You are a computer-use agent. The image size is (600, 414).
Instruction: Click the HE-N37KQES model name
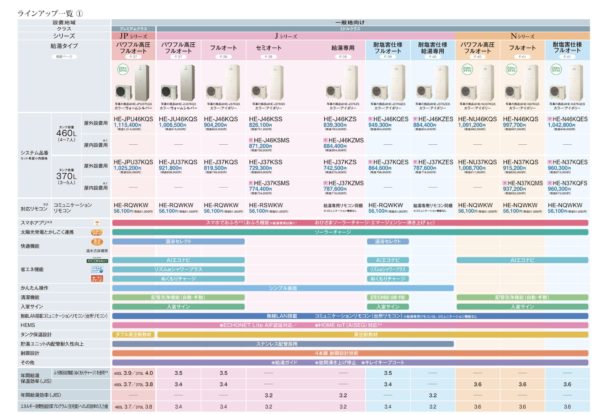(570, 162)
